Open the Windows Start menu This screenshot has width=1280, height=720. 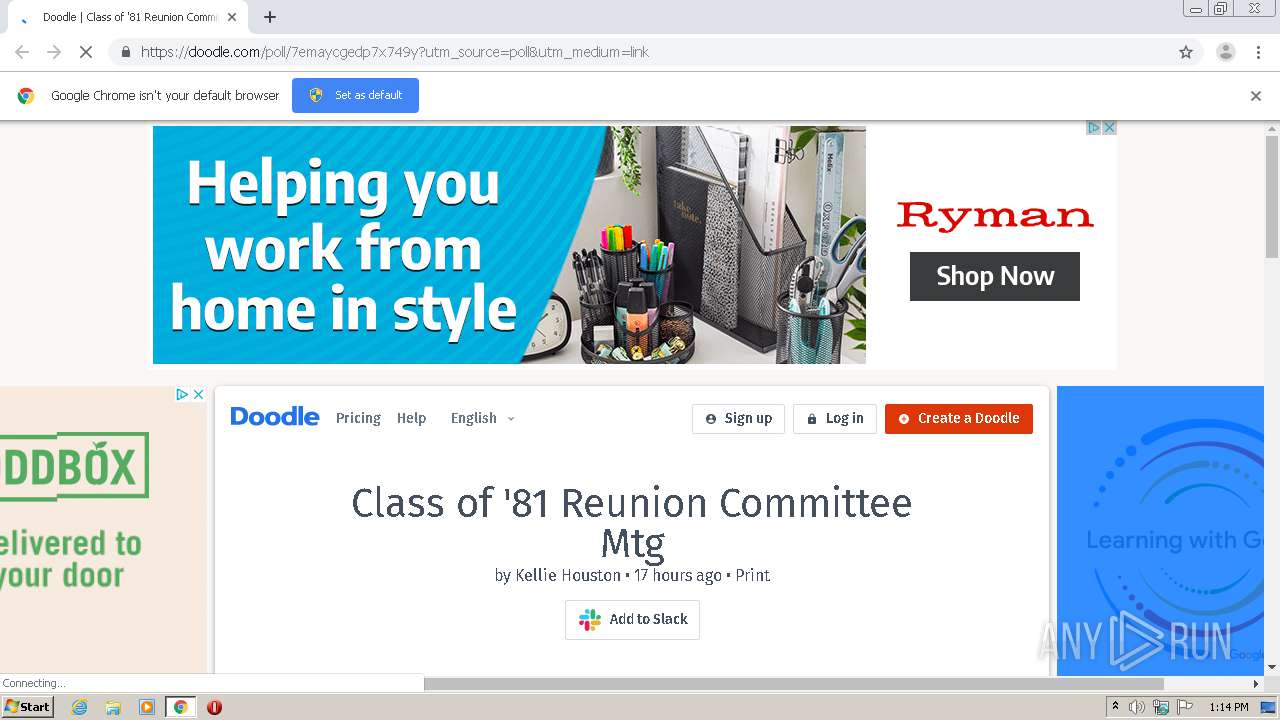pyautogui.click(x=27, y=707)
